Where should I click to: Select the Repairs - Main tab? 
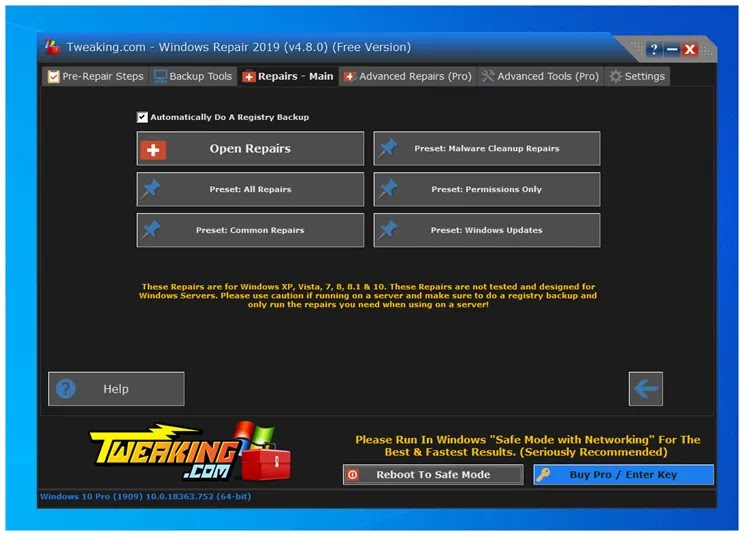288,76
